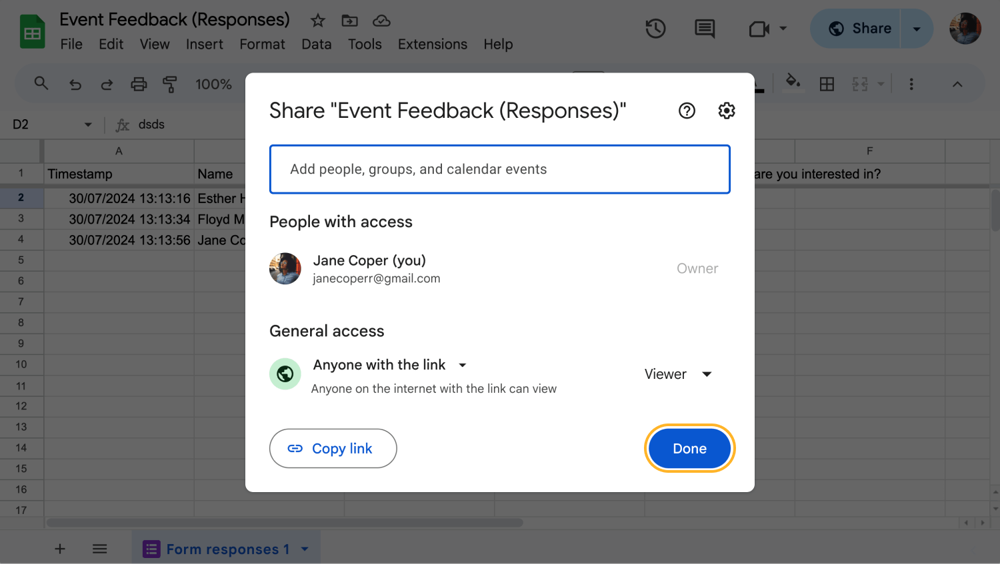The height and width of the screenshot is (564, 1000).
Task: Click the help question mark icon in dialog
Action: [687, 111]
